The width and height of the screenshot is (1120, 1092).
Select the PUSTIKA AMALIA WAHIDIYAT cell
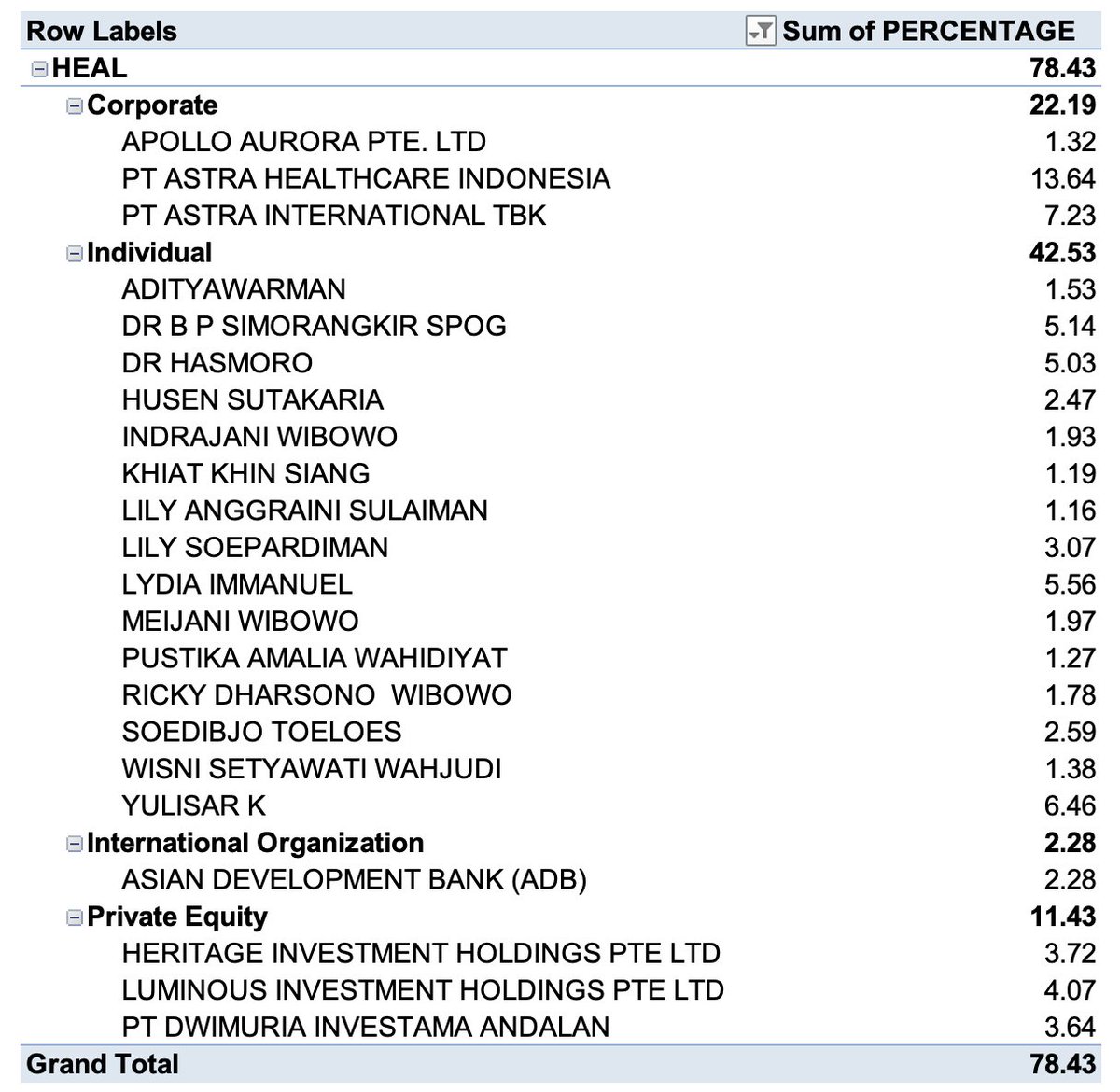(315, 658)
